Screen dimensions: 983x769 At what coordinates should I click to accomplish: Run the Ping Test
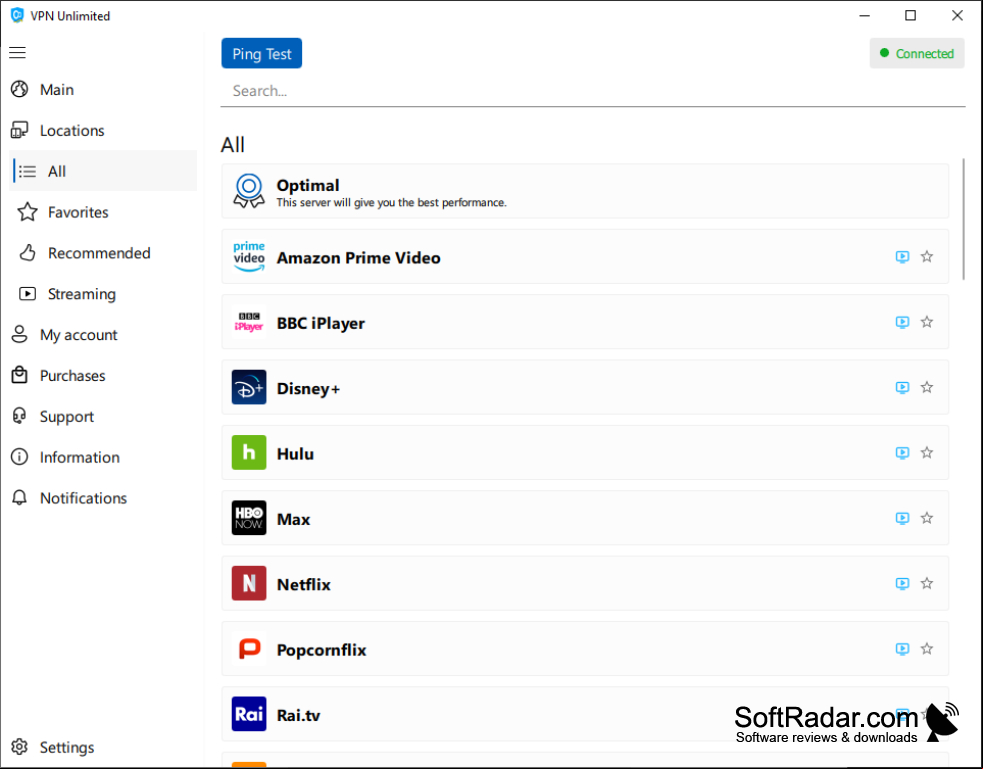click(261, 53)
